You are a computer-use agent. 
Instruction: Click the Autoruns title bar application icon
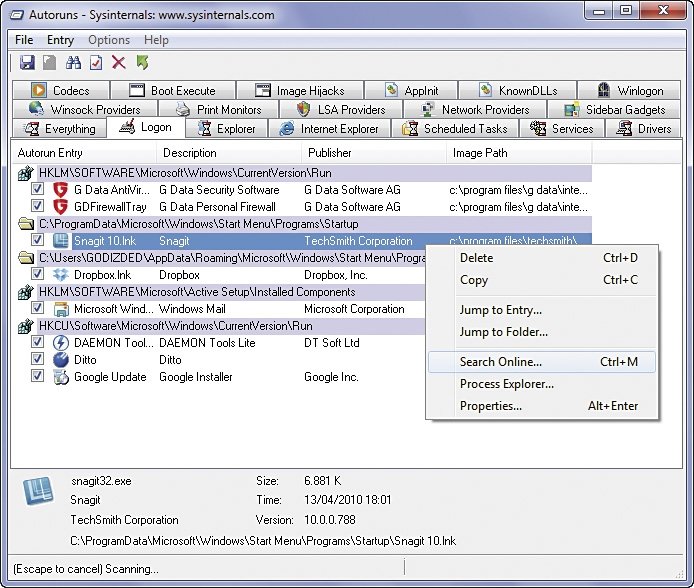(17, 15)
